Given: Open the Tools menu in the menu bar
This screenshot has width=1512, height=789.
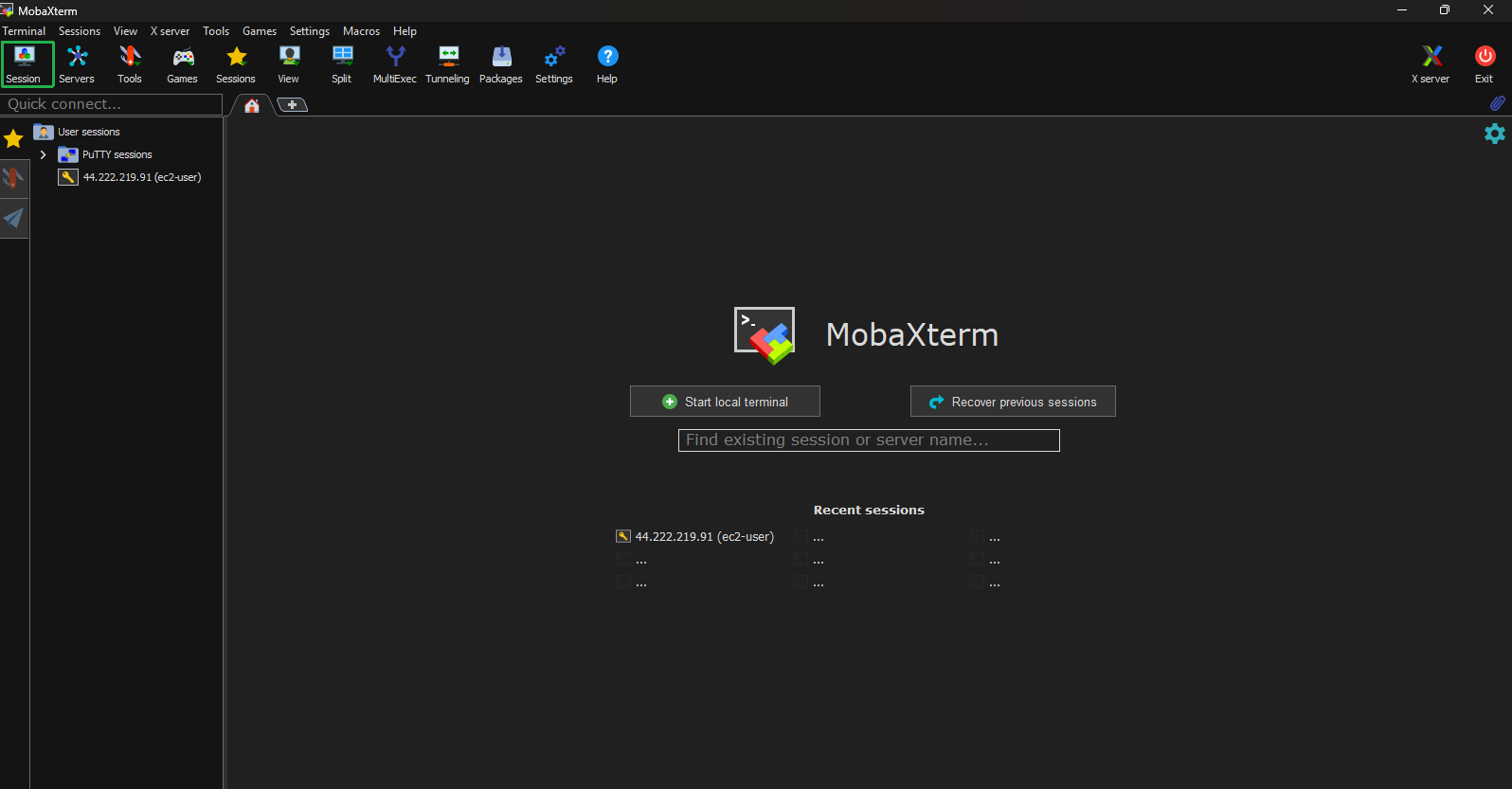Looking at the screenshot, I should tap(216, 31).
